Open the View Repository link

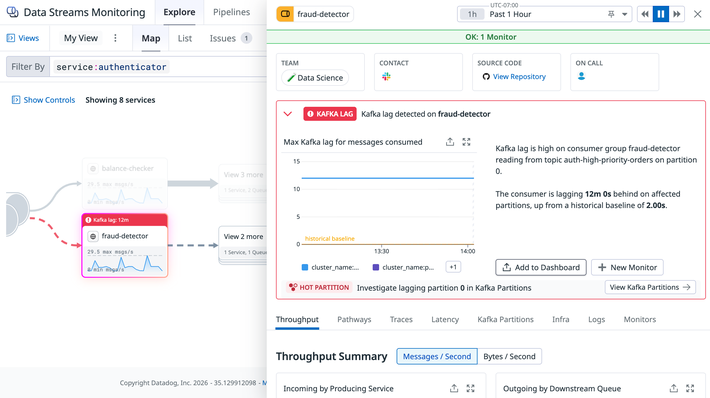519,77
